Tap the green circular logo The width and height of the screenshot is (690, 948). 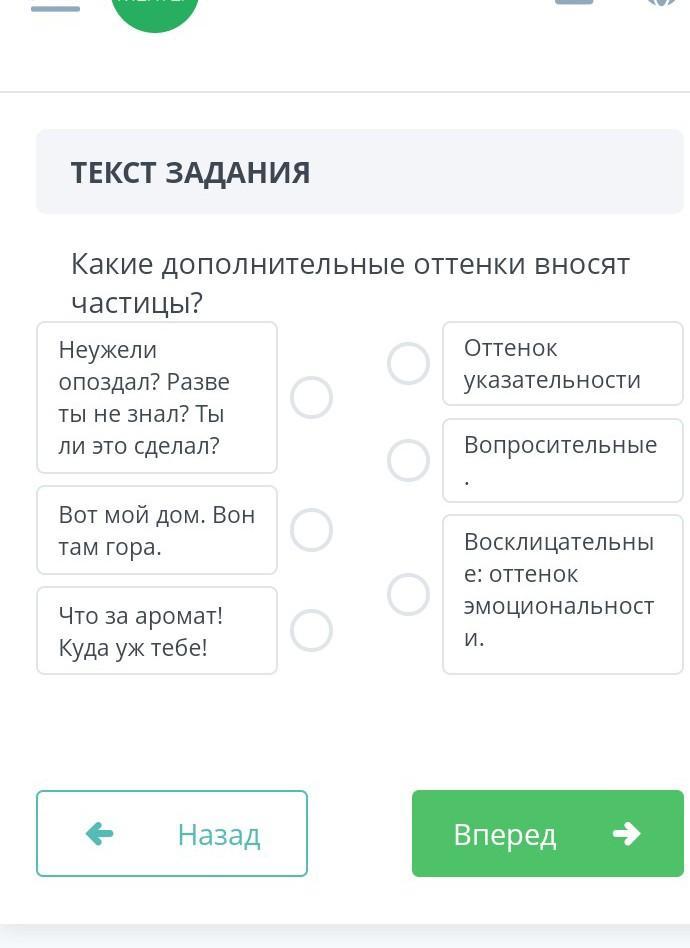155,10
